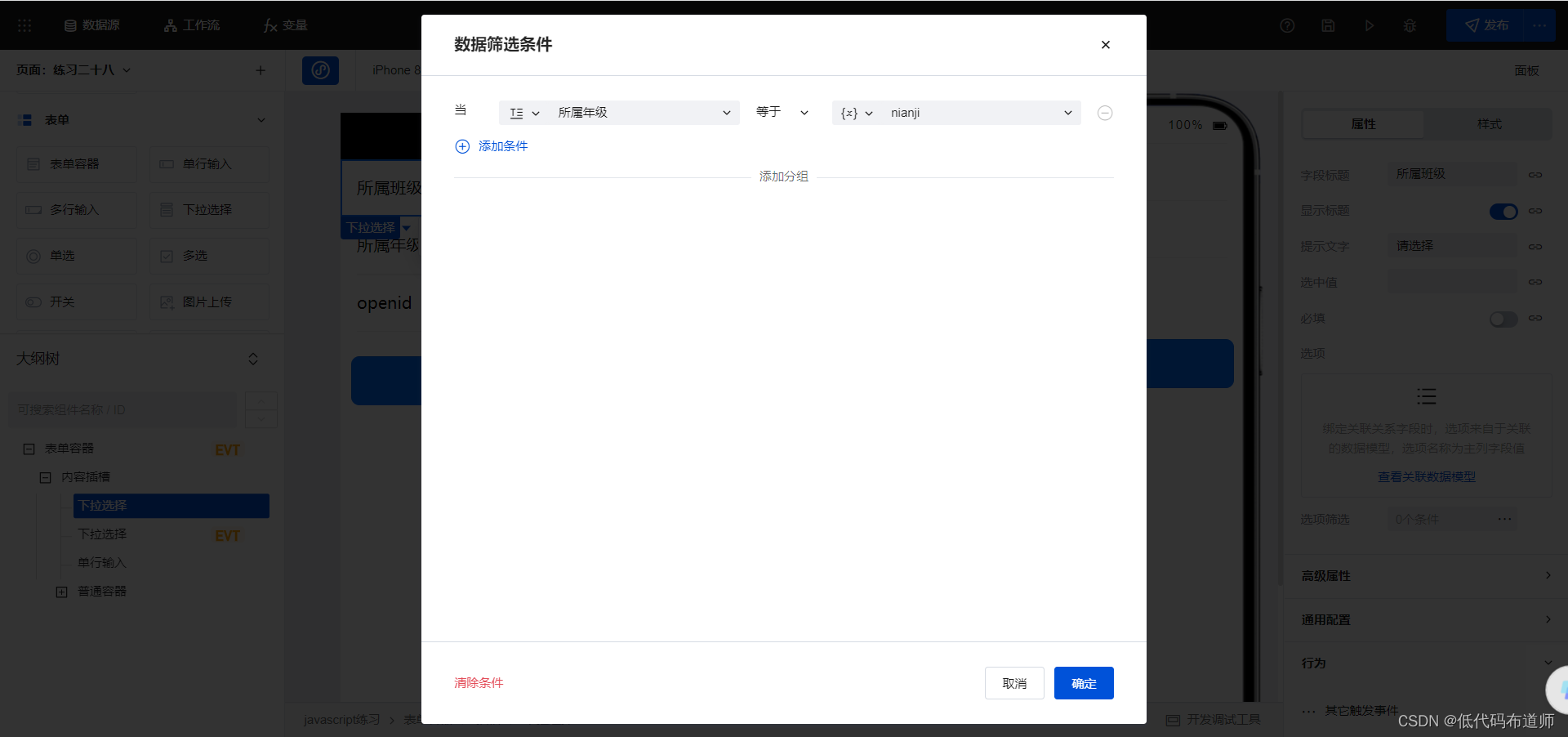Screen dimensions: 1568x737
Task: Collapse the 表单 component group
Action: pos(261,120)
